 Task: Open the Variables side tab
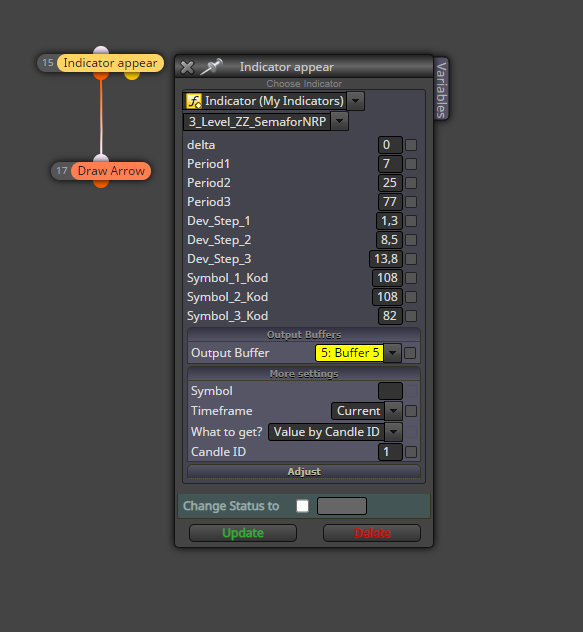tap(441, 89)
